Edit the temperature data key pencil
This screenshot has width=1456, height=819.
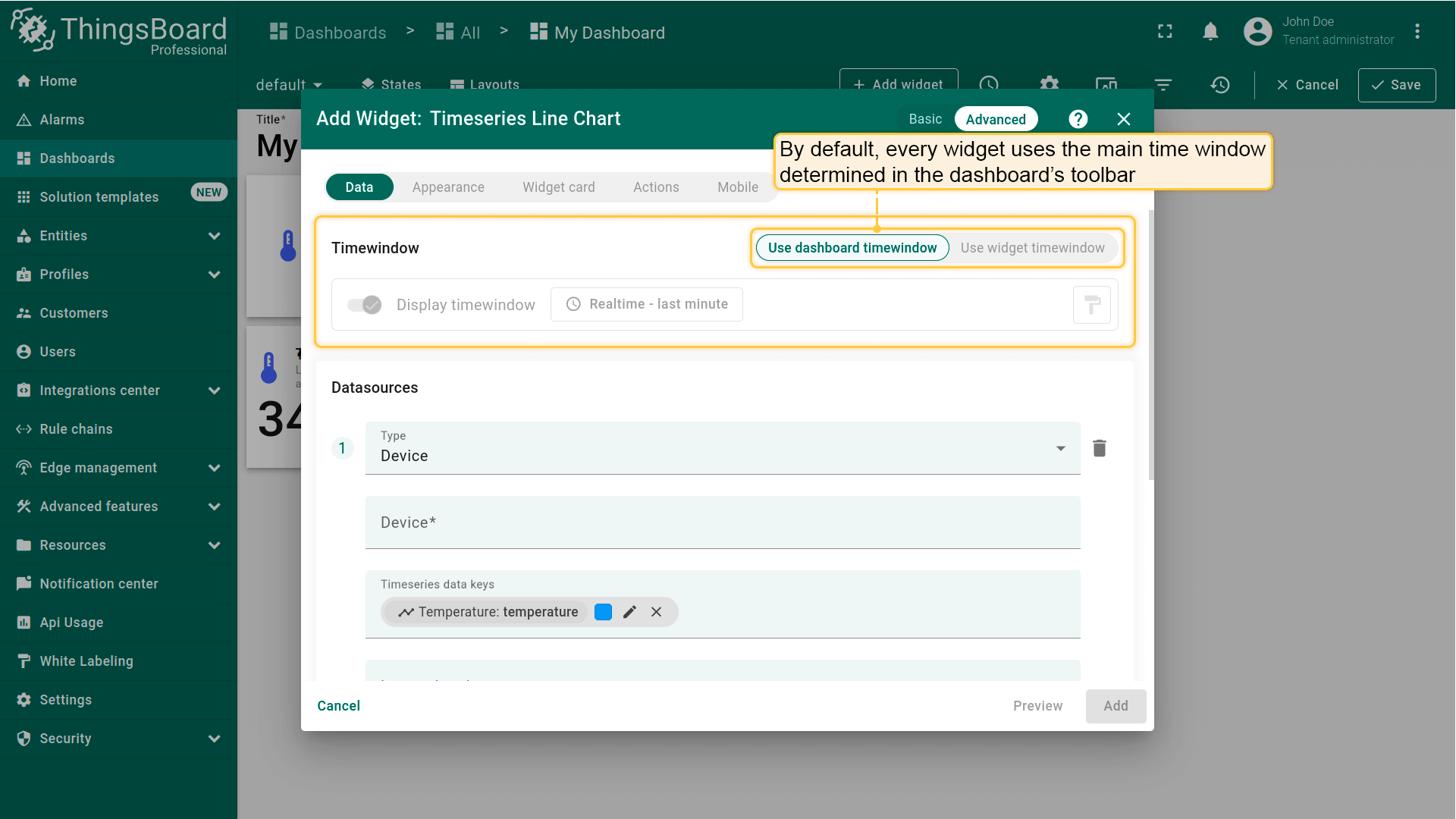coord(629,612)
